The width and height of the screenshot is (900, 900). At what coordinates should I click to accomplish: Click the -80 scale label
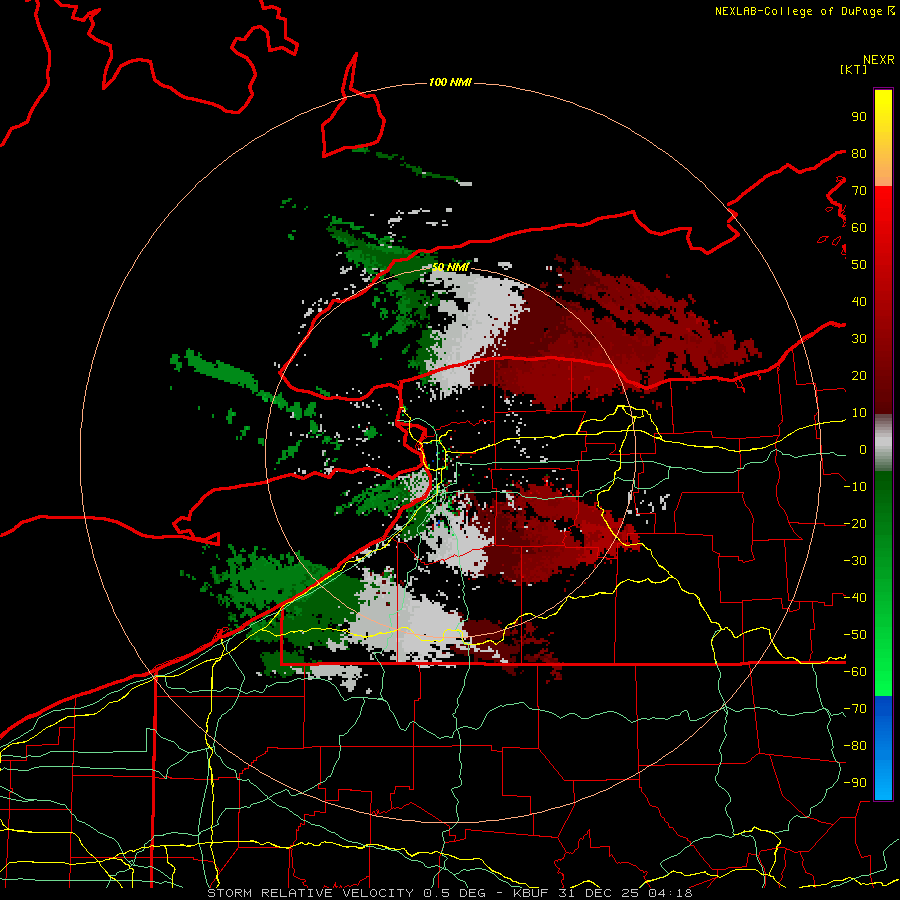tap(855, 746)
